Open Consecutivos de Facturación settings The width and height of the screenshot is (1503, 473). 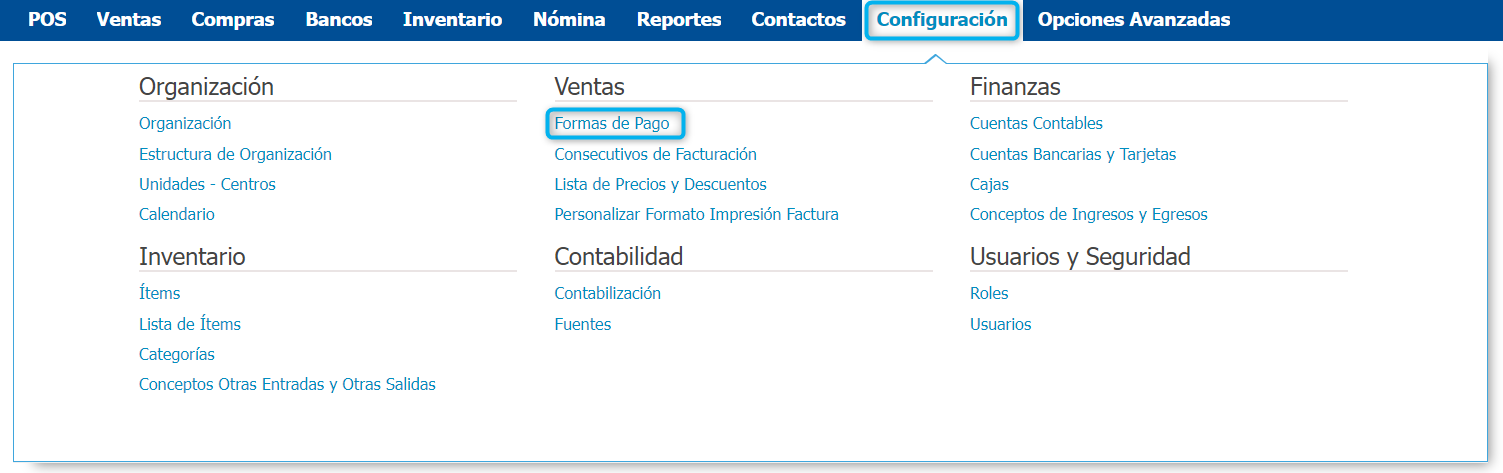pos(655,154)
